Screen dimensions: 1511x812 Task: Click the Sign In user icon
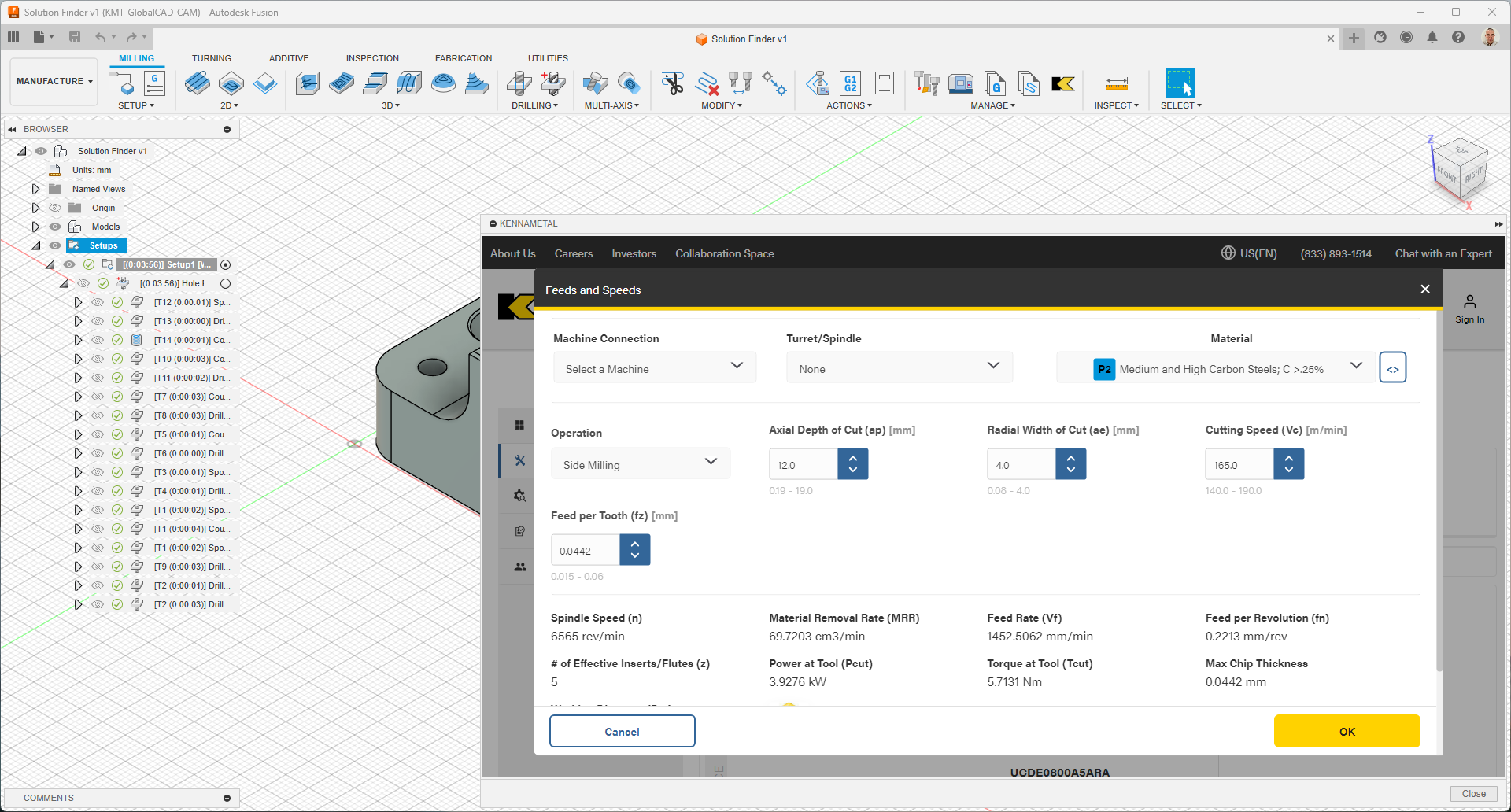click(x=1469, y=302)
